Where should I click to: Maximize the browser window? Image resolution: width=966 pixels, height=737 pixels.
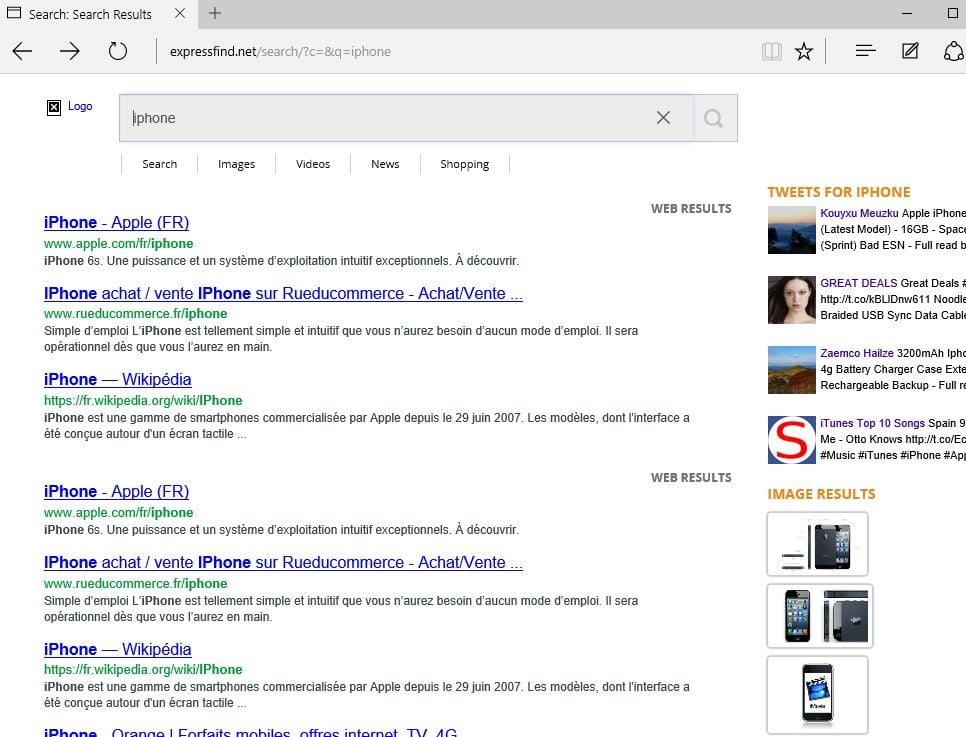coord(952,13)
